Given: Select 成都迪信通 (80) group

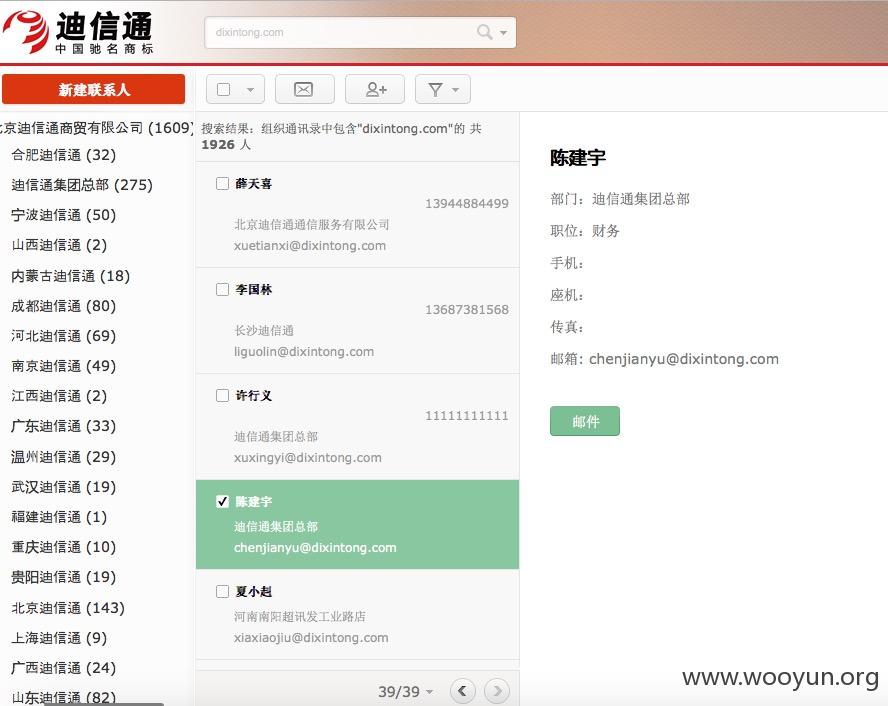Looking at the screenshot, I should click(x=63, y=306).
